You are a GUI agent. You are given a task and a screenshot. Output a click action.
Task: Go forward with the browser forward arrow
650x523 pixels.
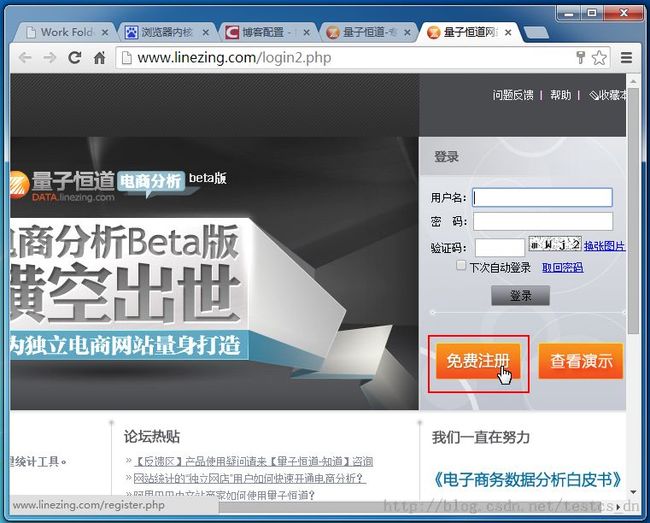[x=50, y=58]
